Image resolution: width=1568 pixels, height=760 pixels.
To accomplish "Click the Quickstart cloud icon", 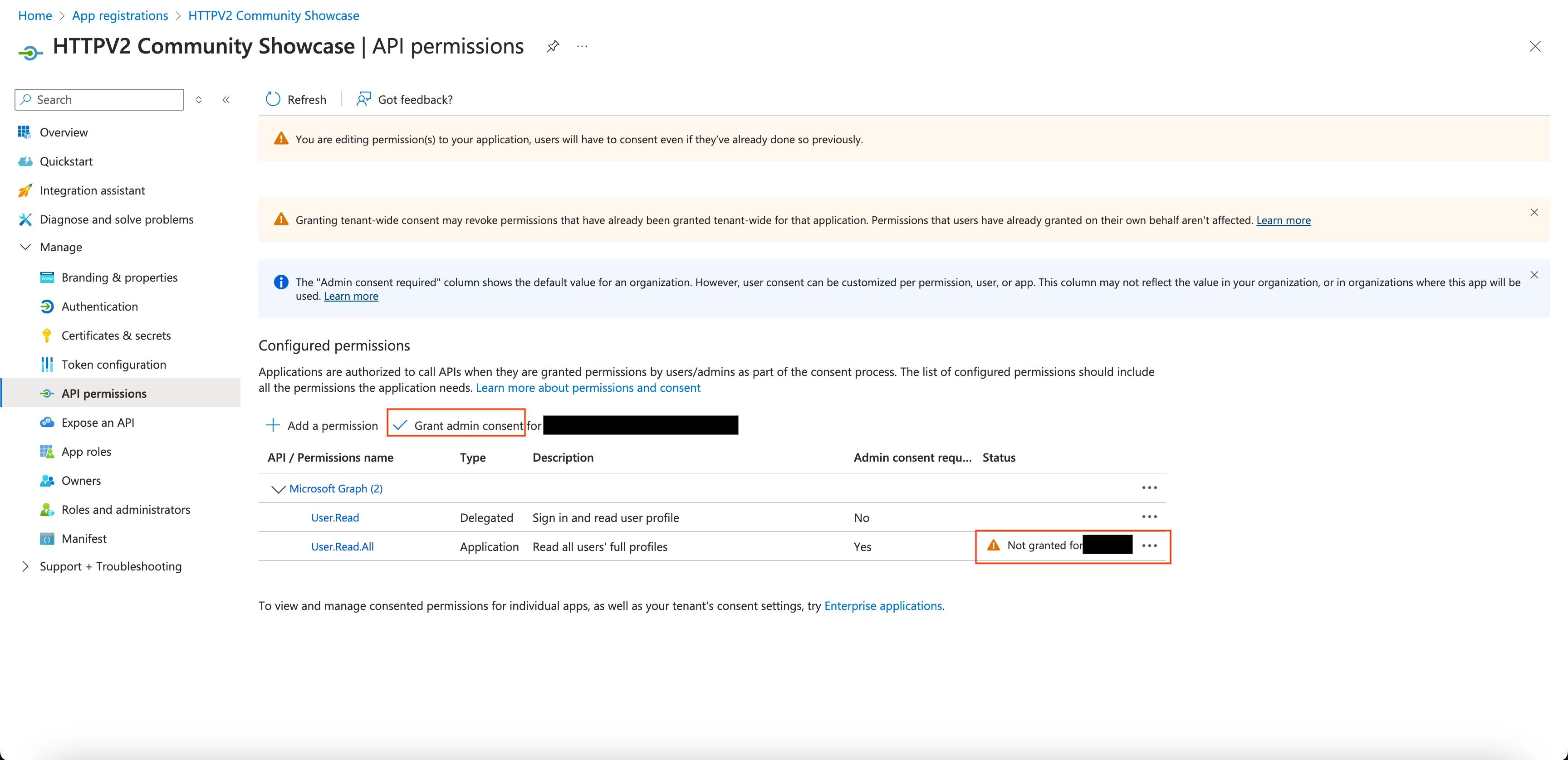I will (24, 161).
